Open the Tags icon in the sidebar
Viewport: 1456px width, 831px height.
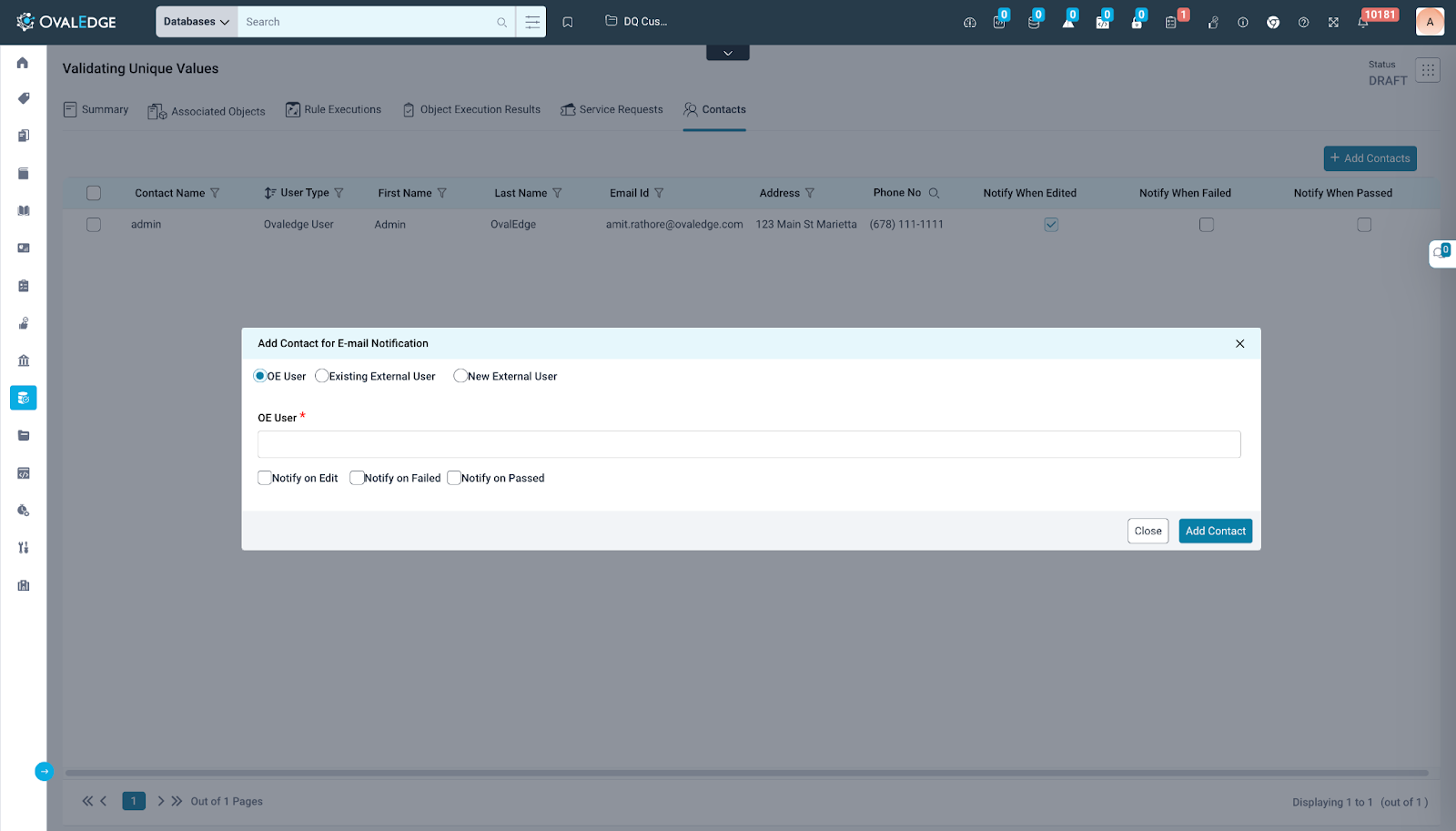pyautogui.click(x=24, y=98)
